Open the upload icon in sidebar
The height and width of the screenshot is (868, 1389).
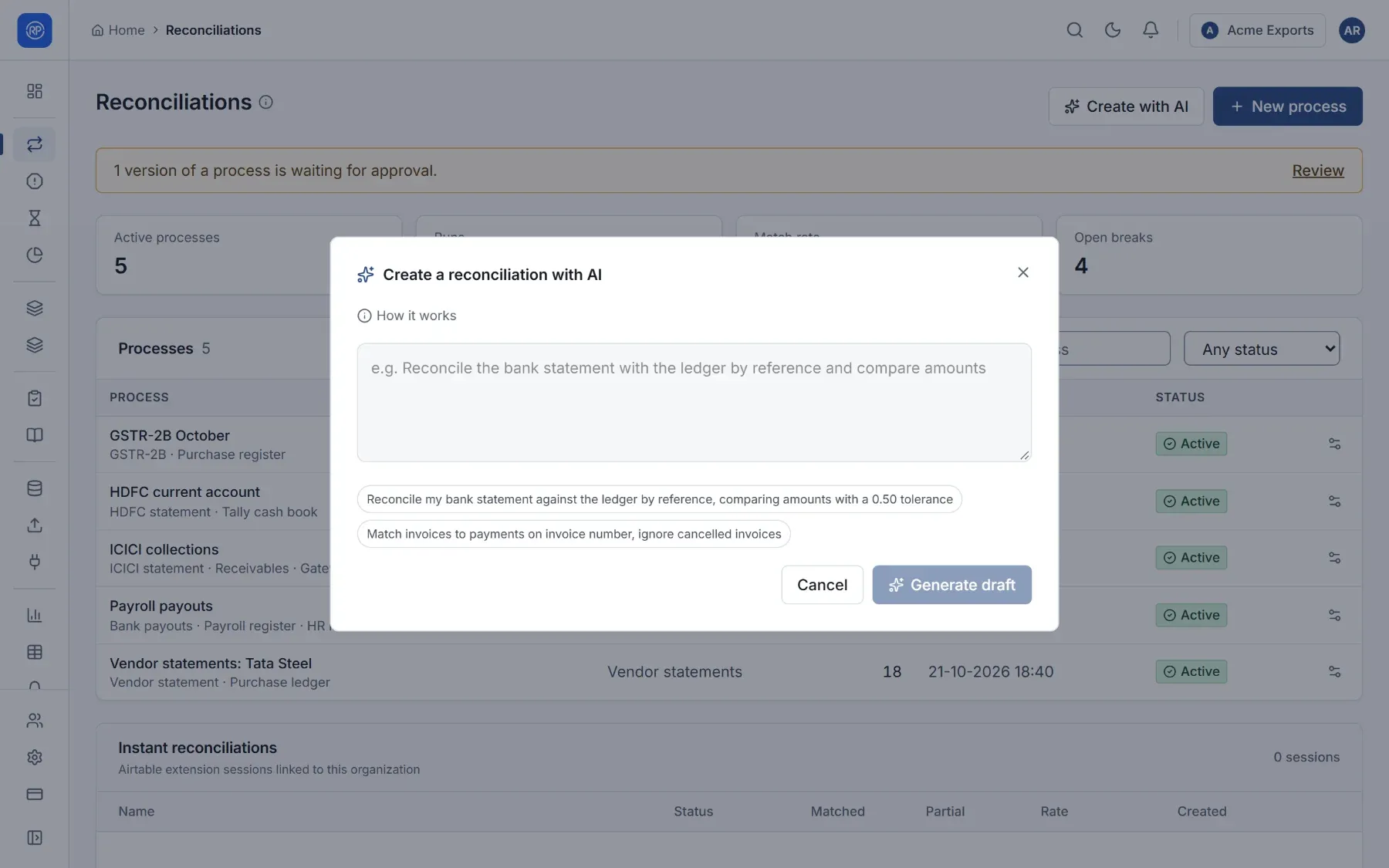pos(34,525)
